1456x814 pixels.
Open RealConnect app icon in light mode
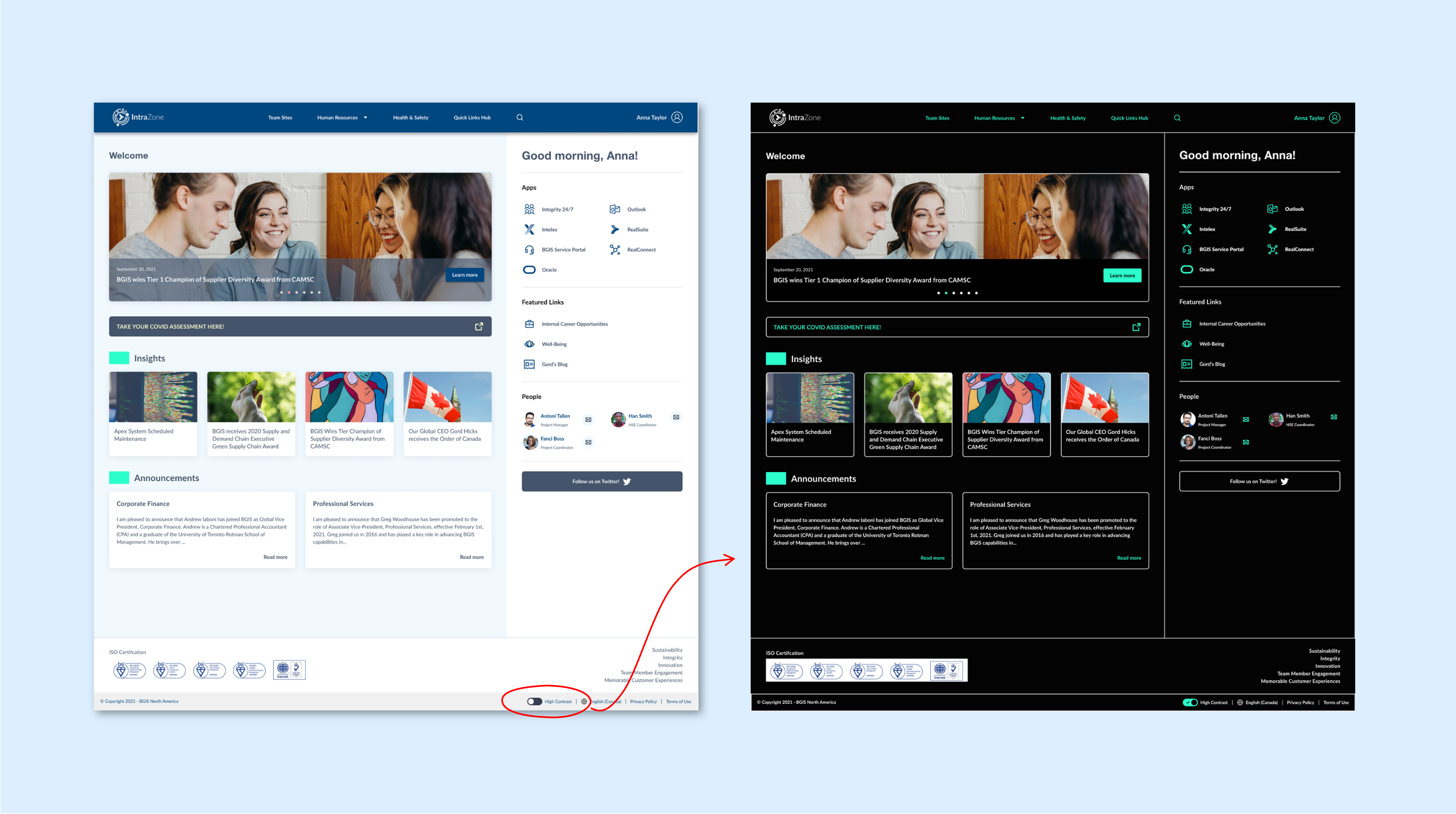click(x=614, y=250)
